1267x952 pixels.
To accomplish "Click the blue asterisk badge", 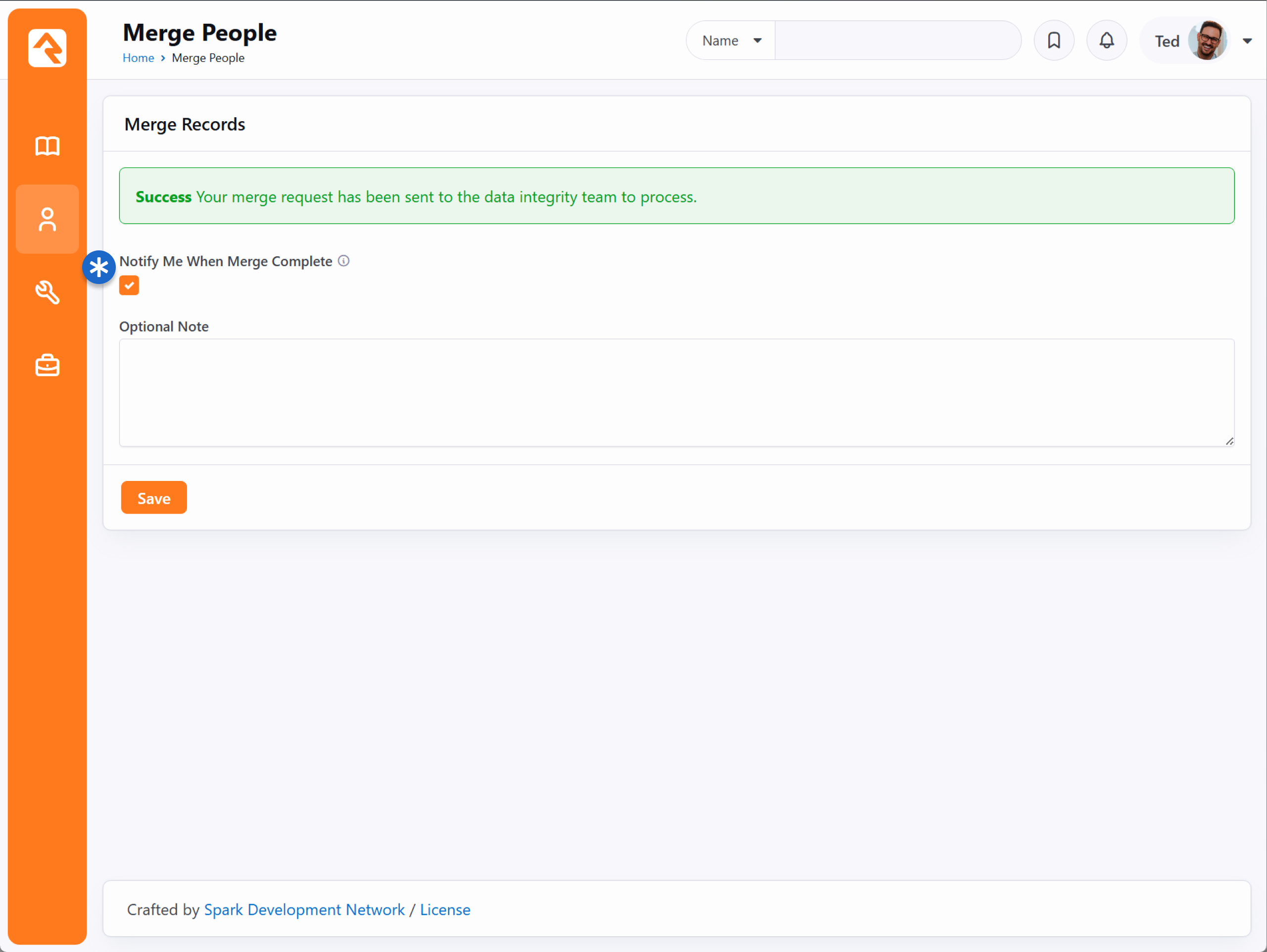I will pyautogui.click(x=99, y=267).
